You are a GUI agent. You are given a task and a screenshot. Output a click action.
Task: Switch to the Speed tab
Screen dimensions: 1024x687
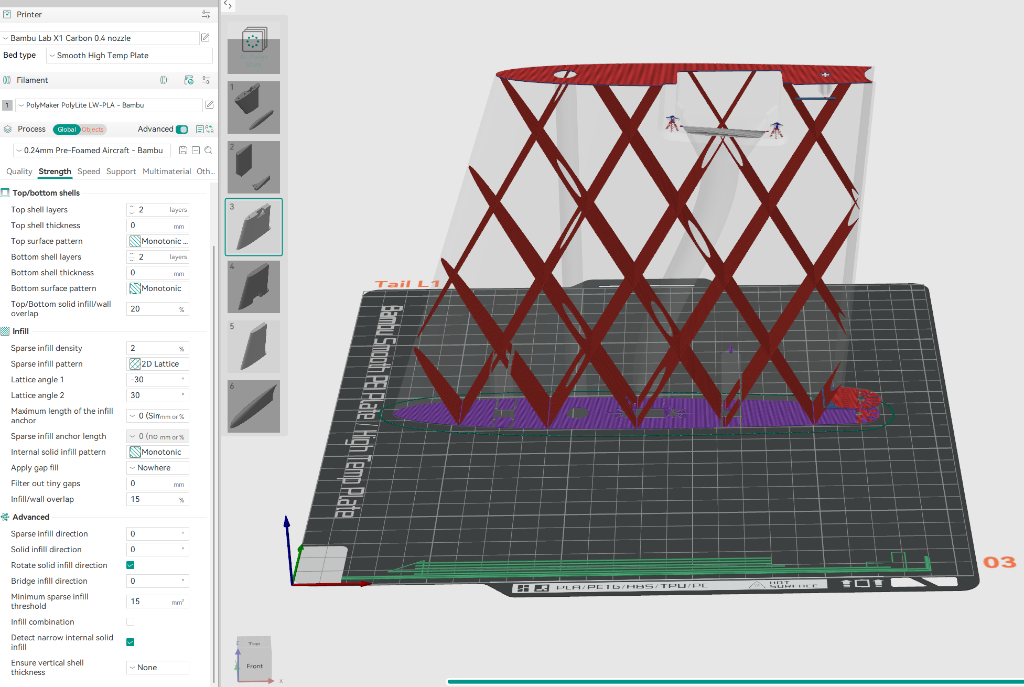(x=89, y=172)
